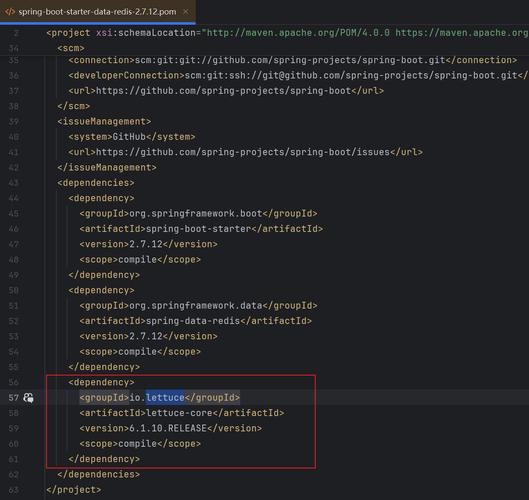Click the org.springframework.data groupId line
Image resolution: width=529 pixels, height=500 pixels.
tap(198, 306)
